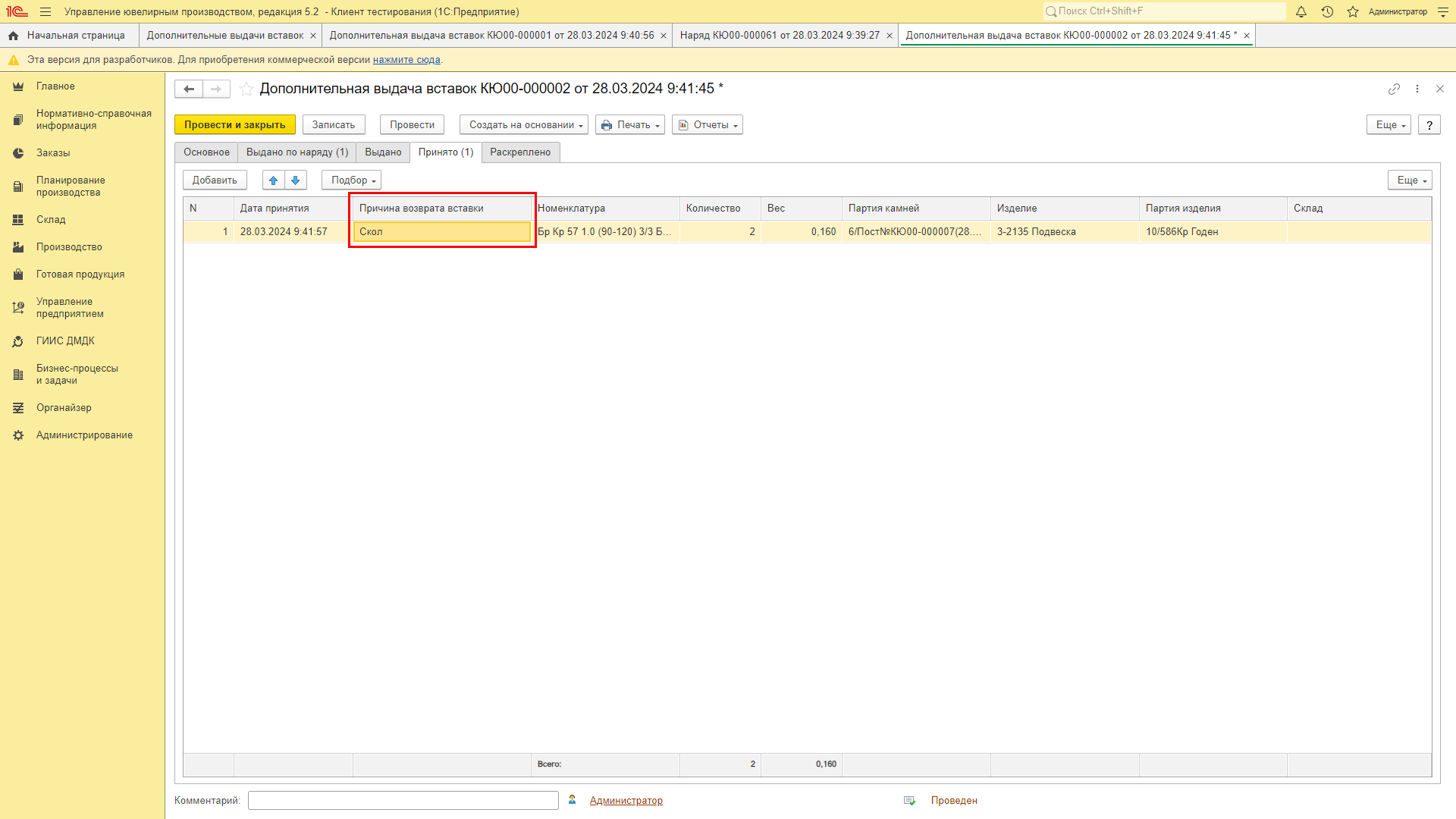Screen dimensions: 1456x819
Task: Open the table Еще dropdown
Action: tap(1410, 180)
